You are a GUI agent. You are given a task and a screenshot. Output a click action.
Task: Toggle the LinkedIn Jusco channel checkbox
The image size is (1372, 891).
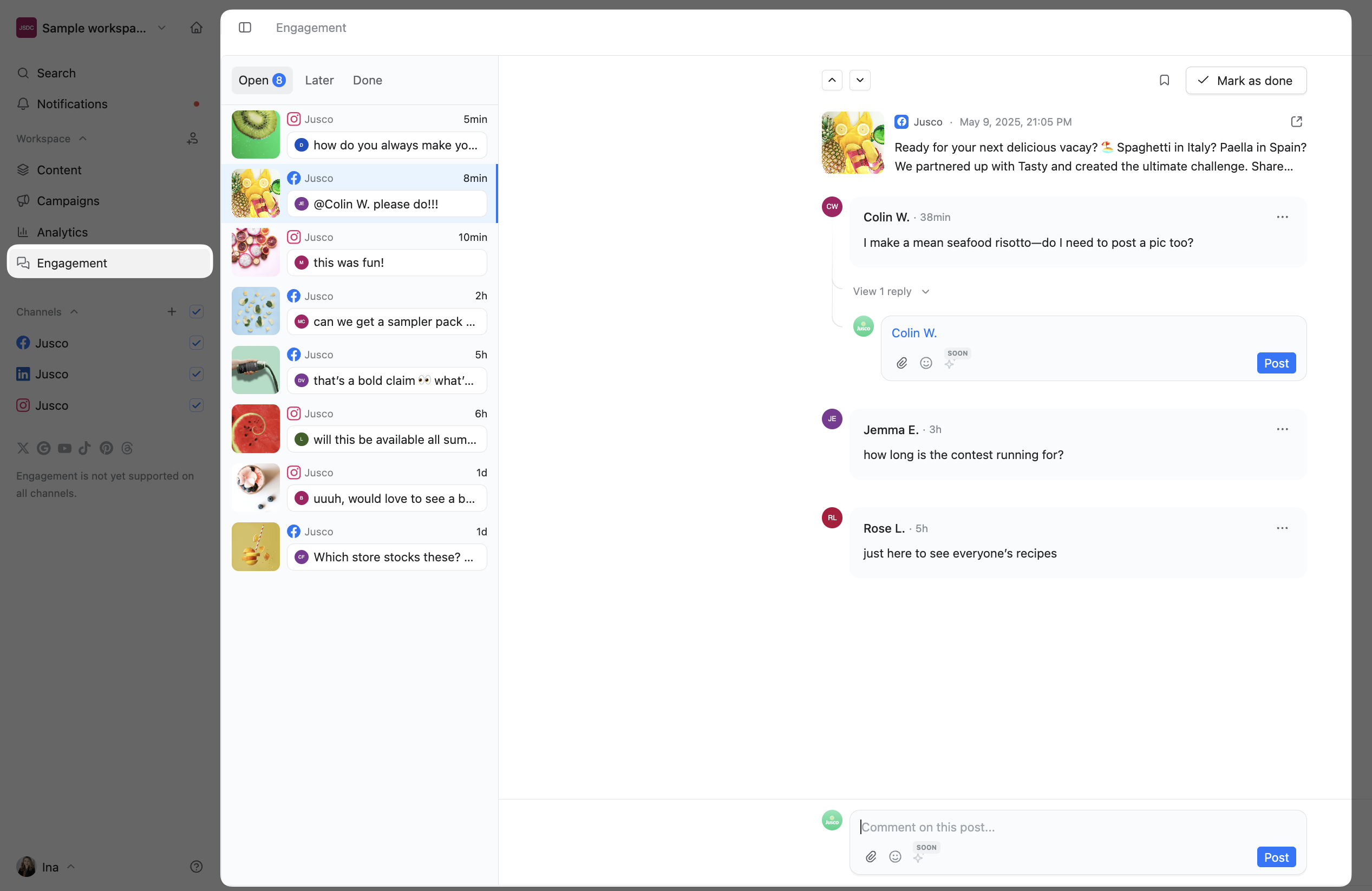point(196,374)
